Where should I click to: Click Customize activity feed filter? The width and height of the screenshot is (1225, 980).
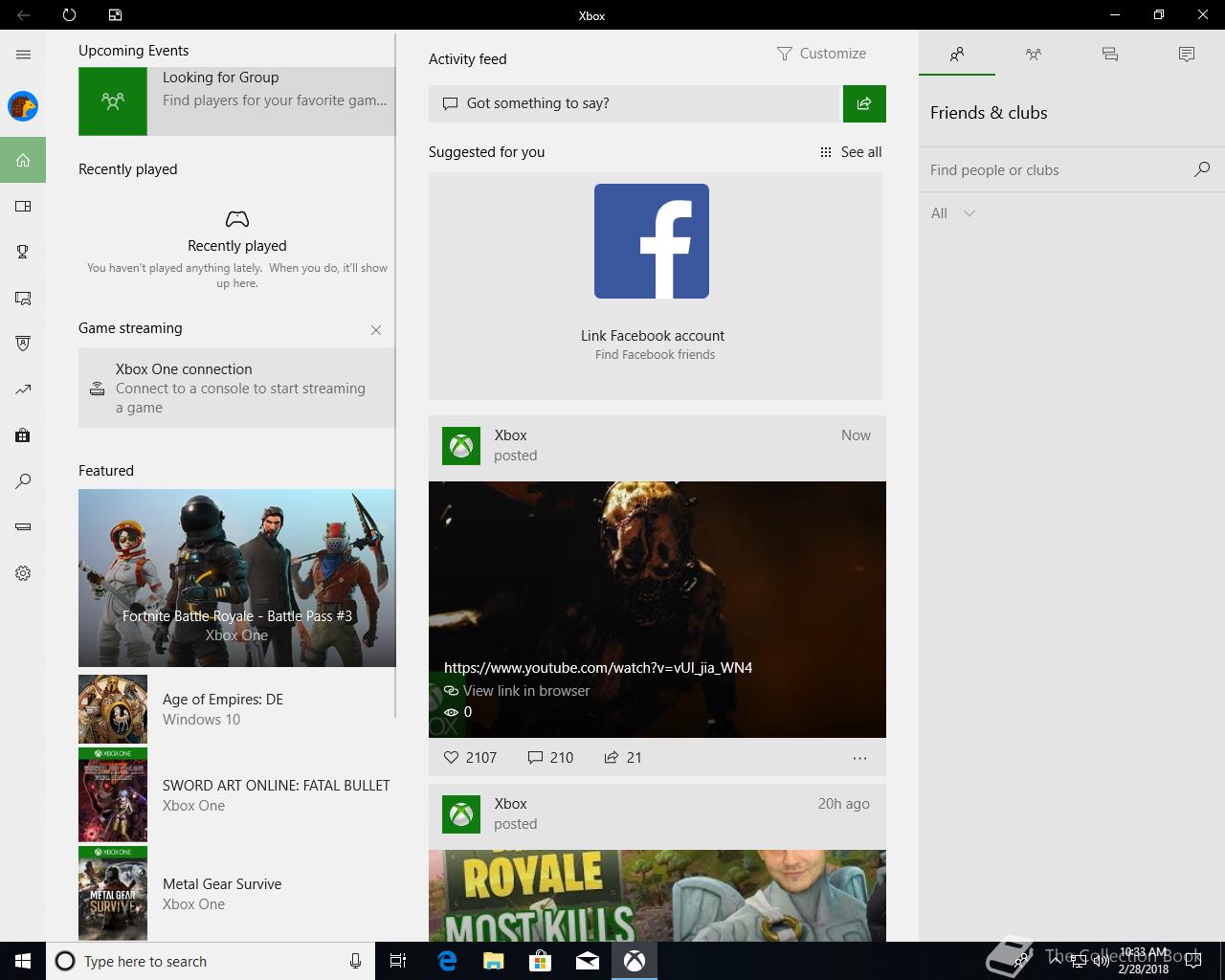821,54
